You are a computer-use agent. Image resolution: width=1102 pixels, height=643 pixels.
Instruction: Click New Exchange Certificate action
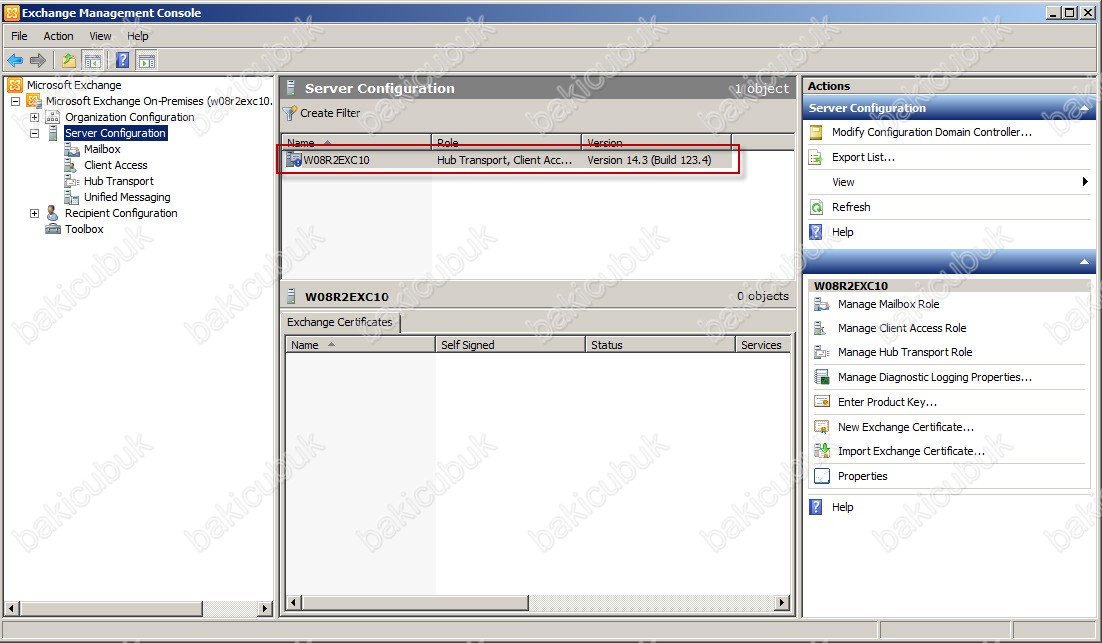pos(906,427)
